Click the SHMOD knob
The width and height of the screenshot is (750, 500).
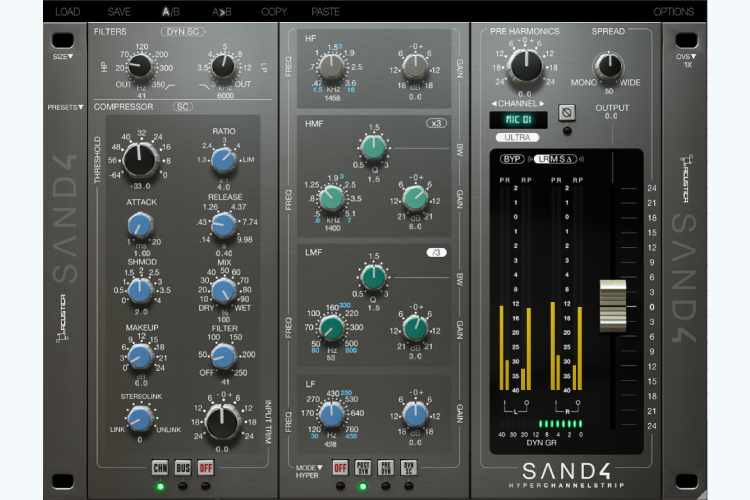coord(140,290)
